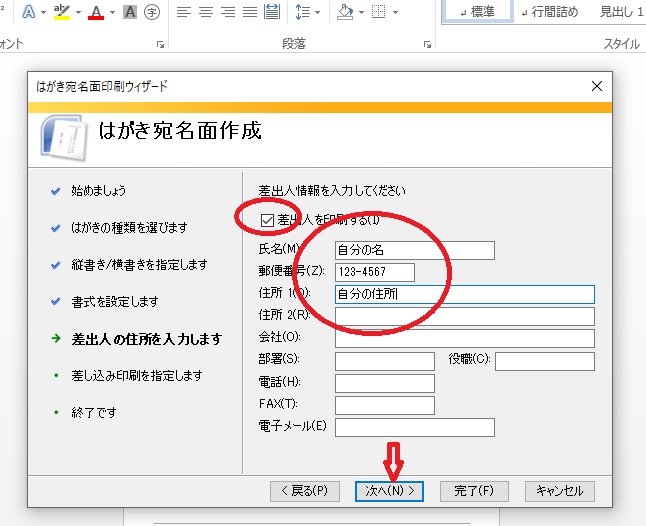Open the shading color dropdown arrow

[x=362, y=12]
